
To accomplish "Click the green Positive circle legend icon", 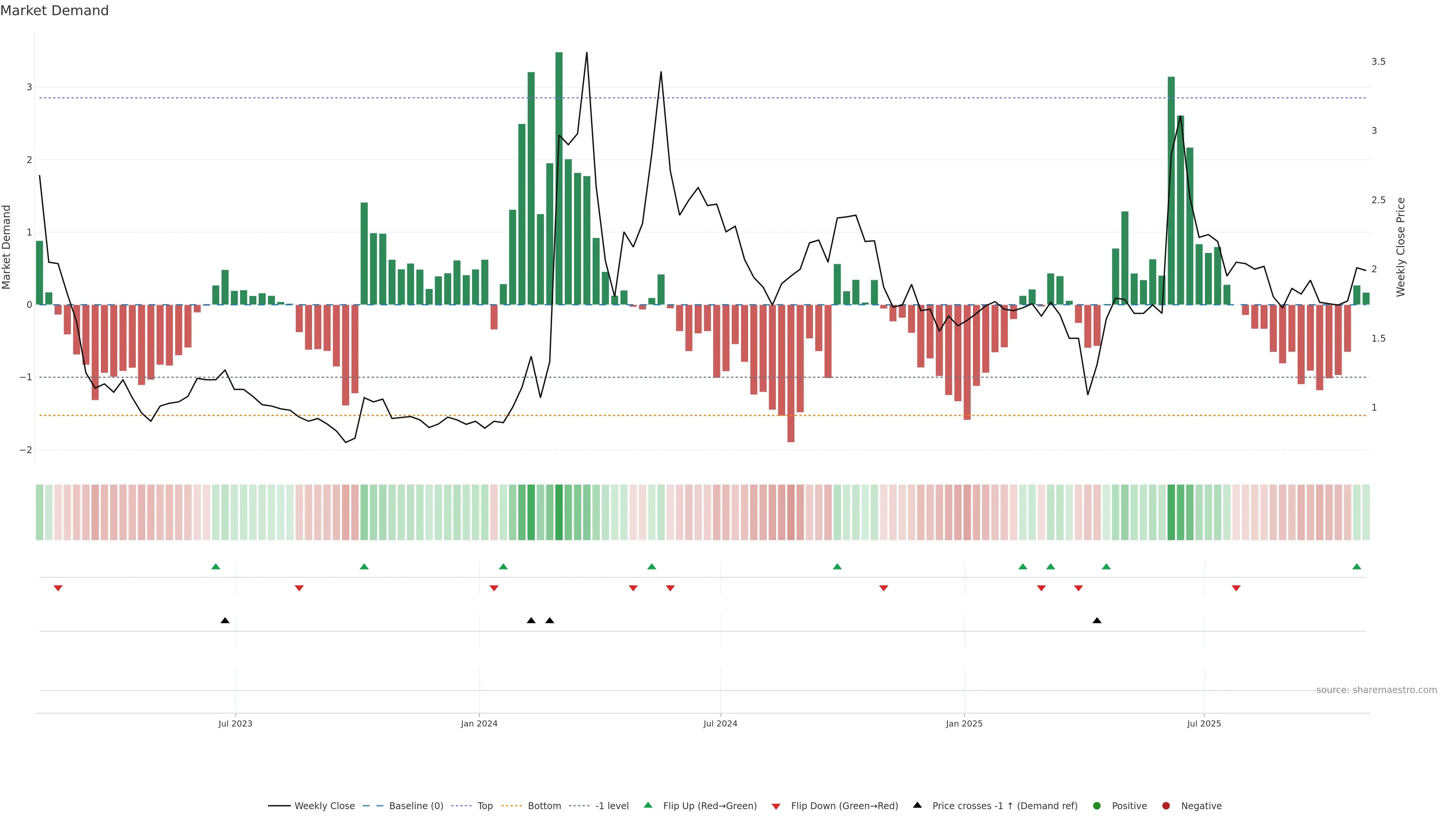I will [1097, 805].
